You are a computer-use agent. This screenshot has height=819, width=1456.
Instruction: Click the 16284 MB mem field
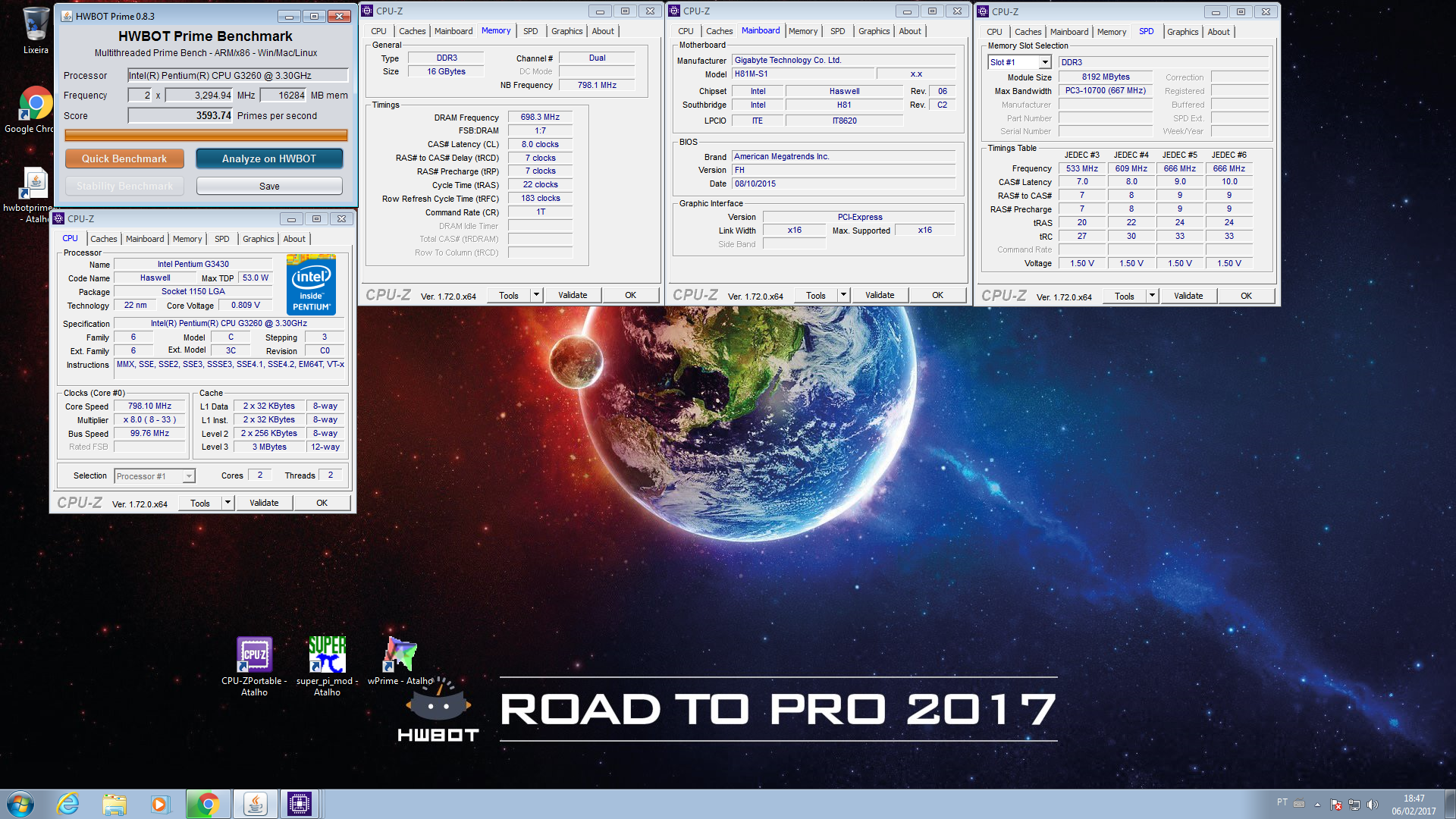[283, 95]
